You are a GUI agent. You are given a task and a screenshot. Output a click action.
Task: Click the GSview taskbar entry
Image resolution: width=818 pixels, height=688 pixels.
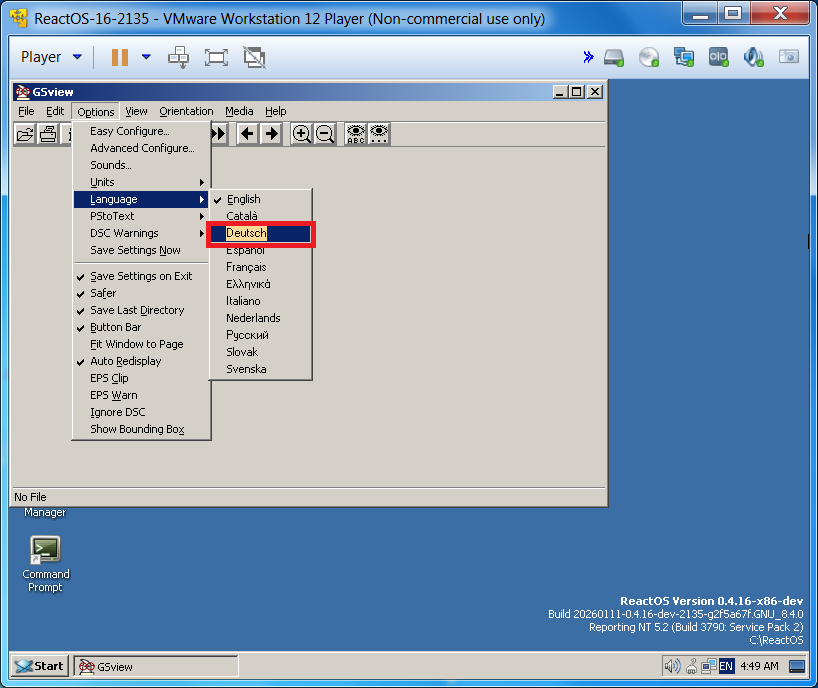155,666
